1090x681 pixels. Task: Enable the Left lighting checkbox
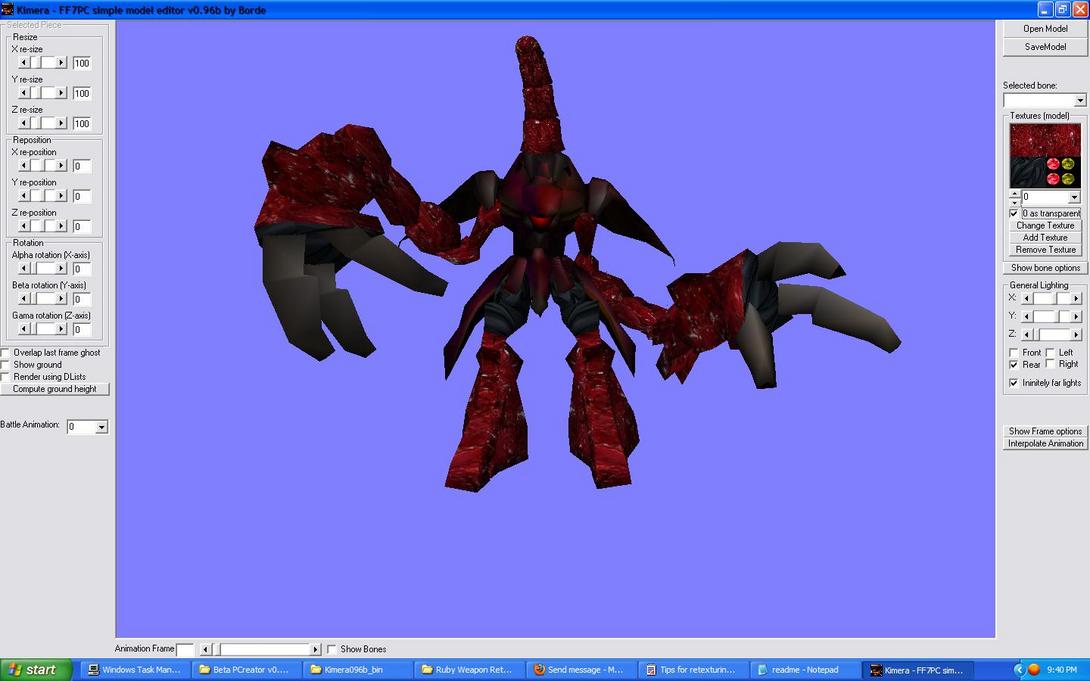[1050, 353]
